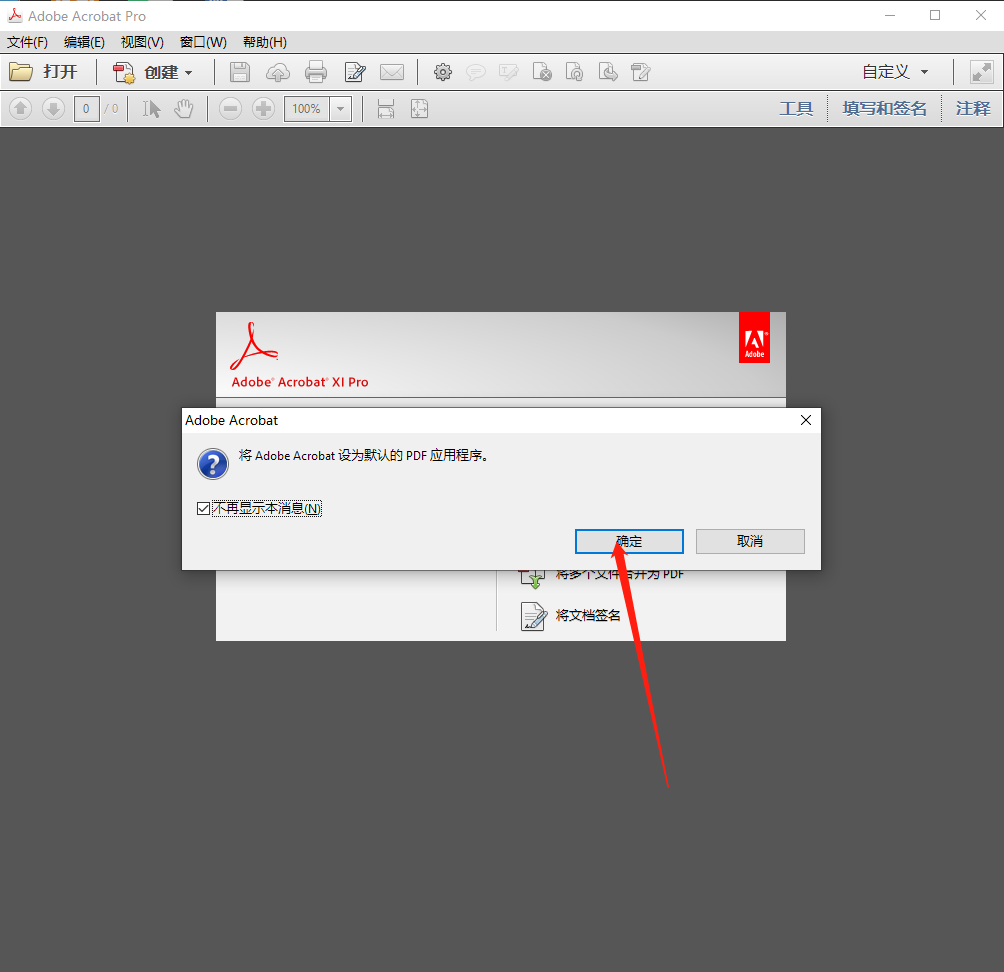Click the edit form document icon
Image resolution: width=1004 pixels, height=972 pixels.
pyautogui.click(x=640, y=72)
